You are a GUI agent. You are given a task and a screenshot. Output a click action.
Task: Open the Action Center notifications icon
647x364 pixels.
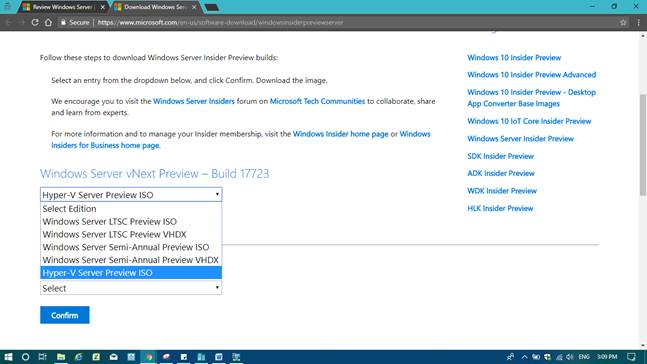pos(631,357)
